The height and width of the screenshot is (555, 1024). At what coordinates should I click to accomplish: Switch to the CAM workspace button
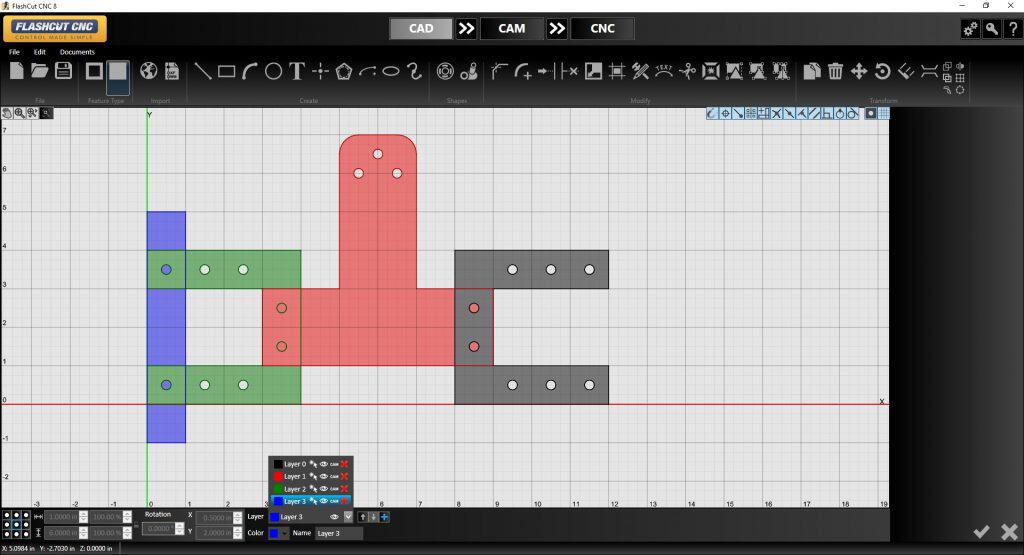tap(511, 28)
